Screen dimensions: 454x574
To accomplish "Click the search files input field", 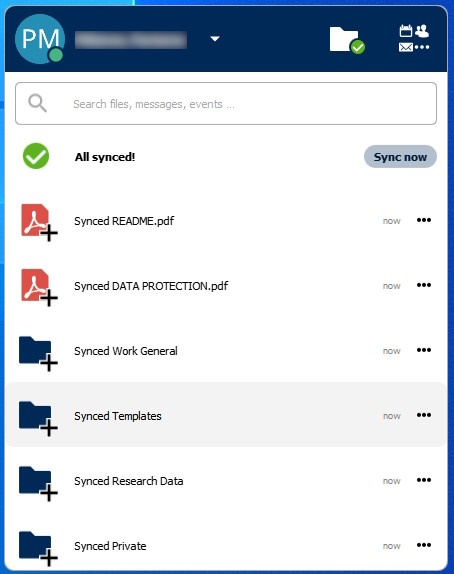I will tap(226, 104).
